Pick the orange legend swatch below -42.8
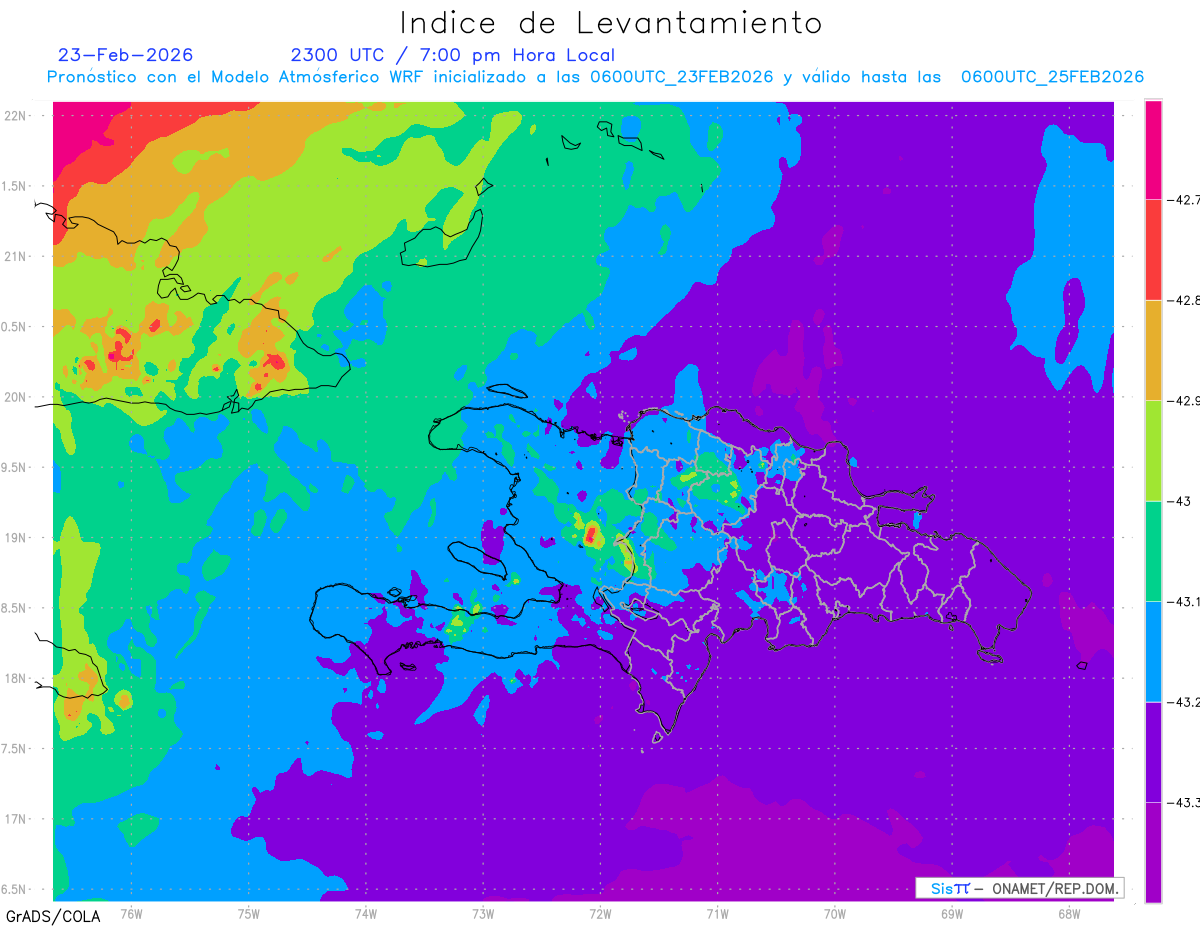This screenshot has height=927, width=1200. [1154, 350]
